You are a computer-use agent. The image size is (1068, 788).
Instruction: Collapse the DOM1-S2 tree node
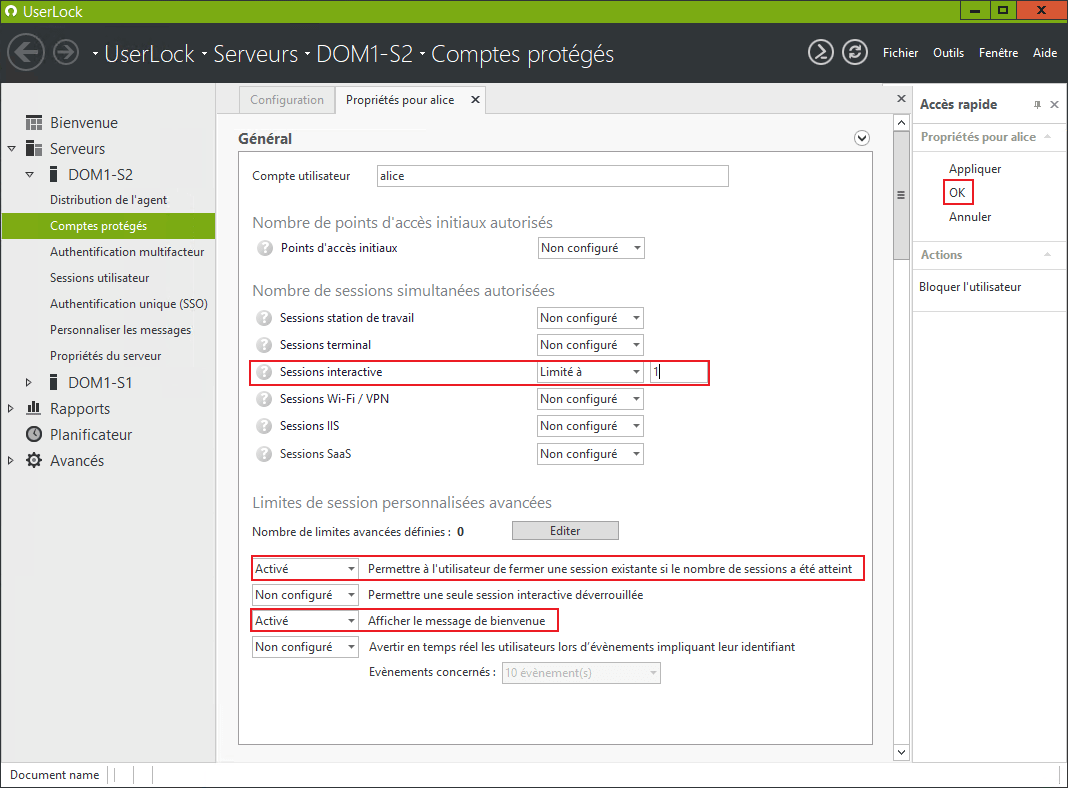click(29, 174)
